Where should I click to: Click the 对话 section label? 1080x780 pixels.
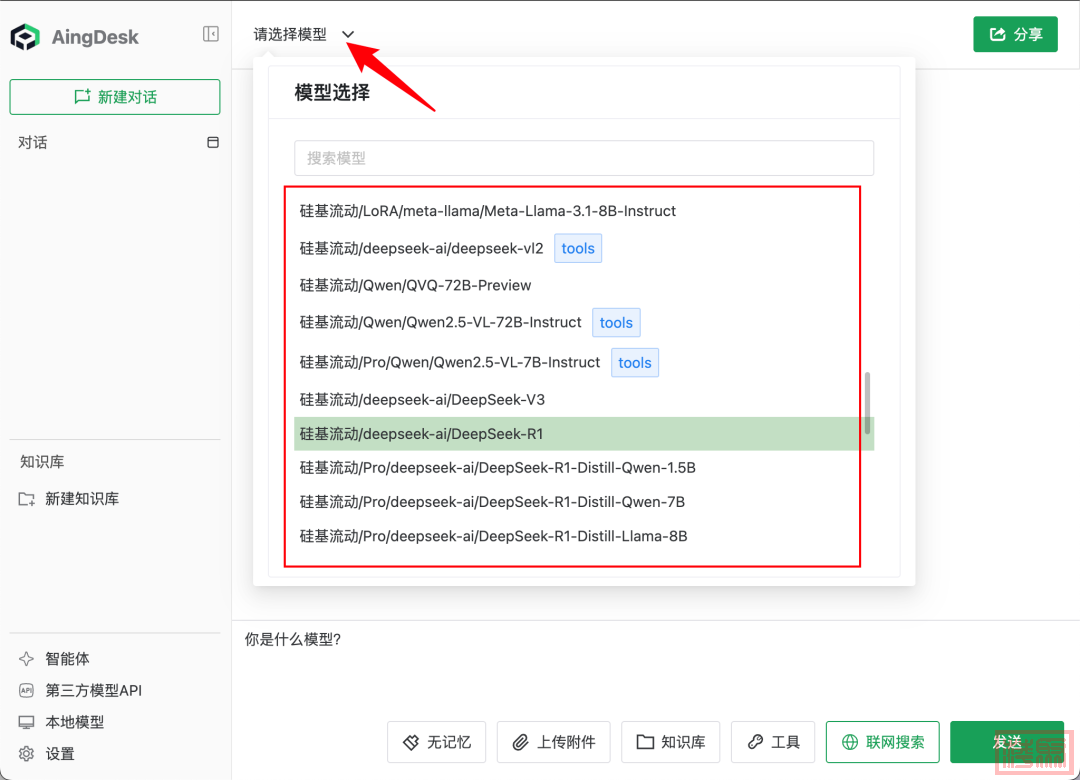pyautogui.click(x=32, y=143)
